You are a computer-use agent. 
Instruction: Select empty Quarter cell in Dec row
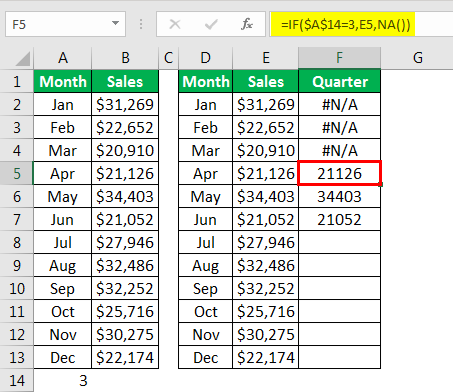click(340, 357)
